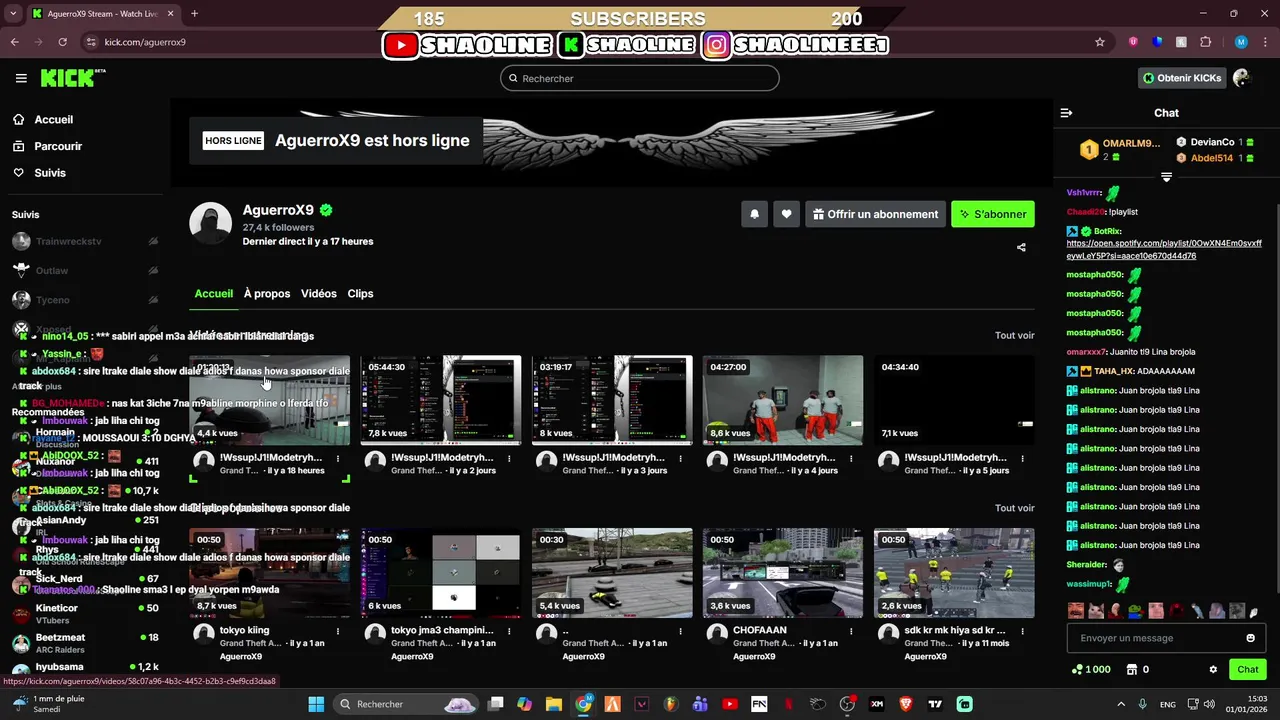The image size is (1280, 720).
Task: Open the 04:27:00 video thumbnail
Action: [783, 400]
